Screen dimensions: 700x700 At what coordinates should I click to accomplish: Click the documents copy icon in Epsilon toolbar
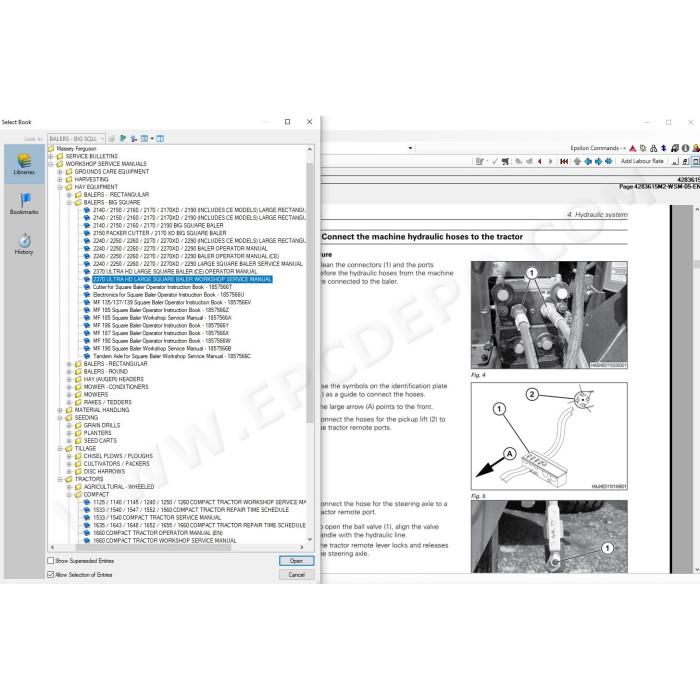[x=643, y=148]
